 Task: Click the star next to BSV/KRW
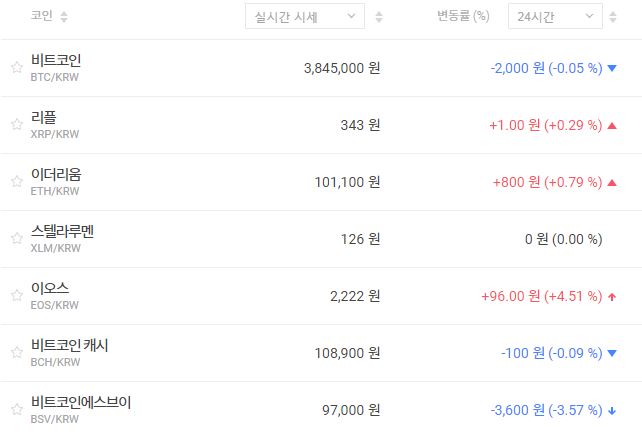coord(16,410)
